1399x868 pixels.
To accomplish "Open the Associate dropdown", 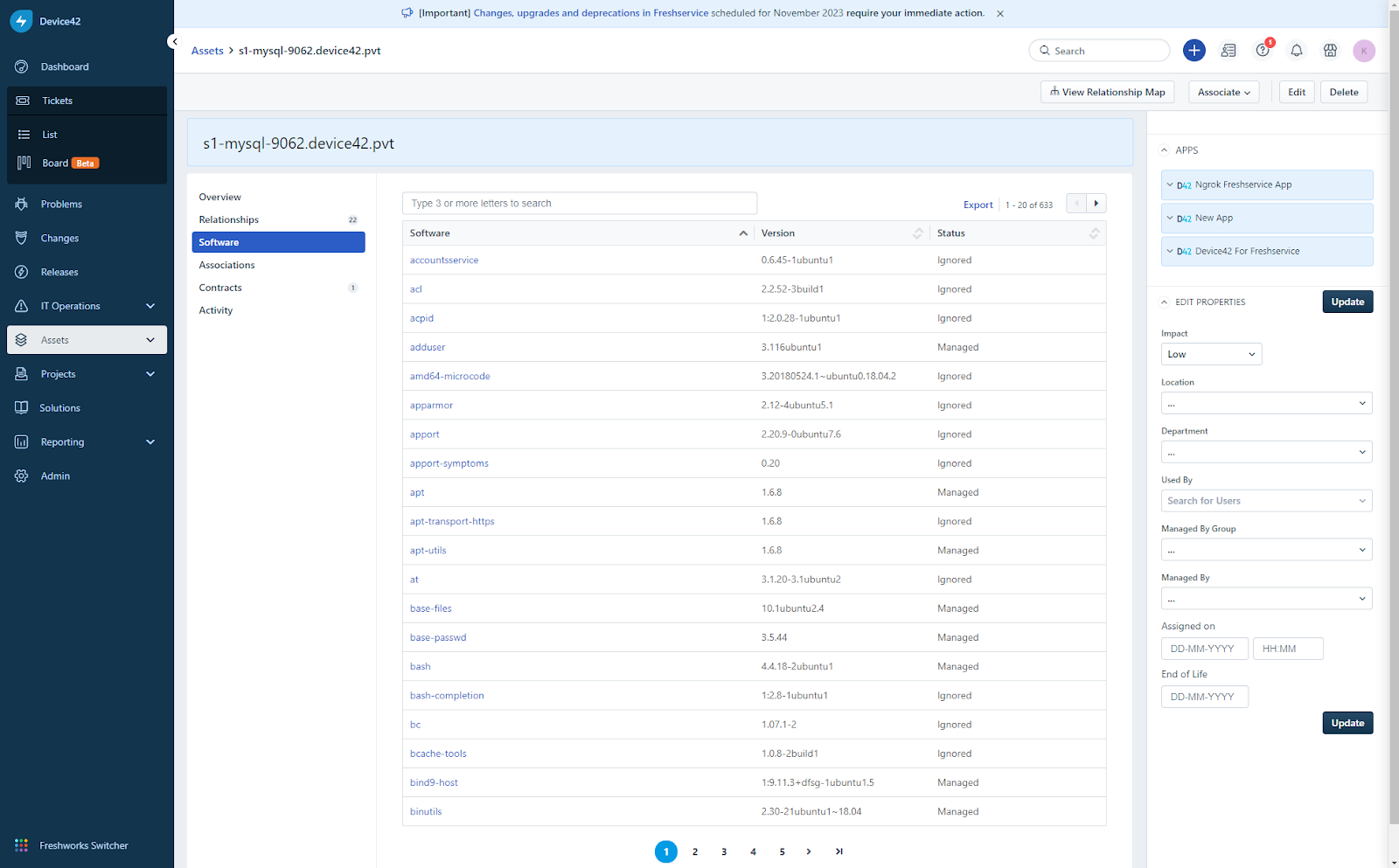I will (1224, 92).
